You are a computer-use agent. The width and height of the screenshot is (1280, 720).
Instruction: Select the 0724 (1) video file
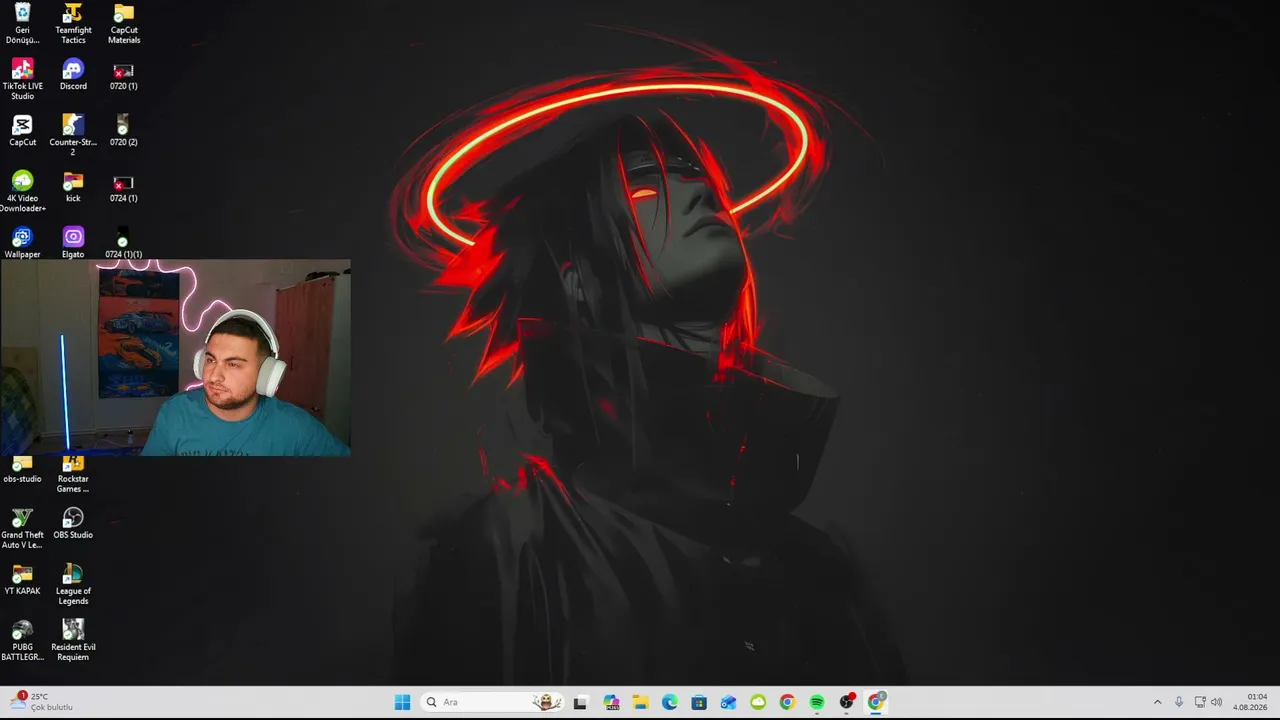(x=123, y=188)
